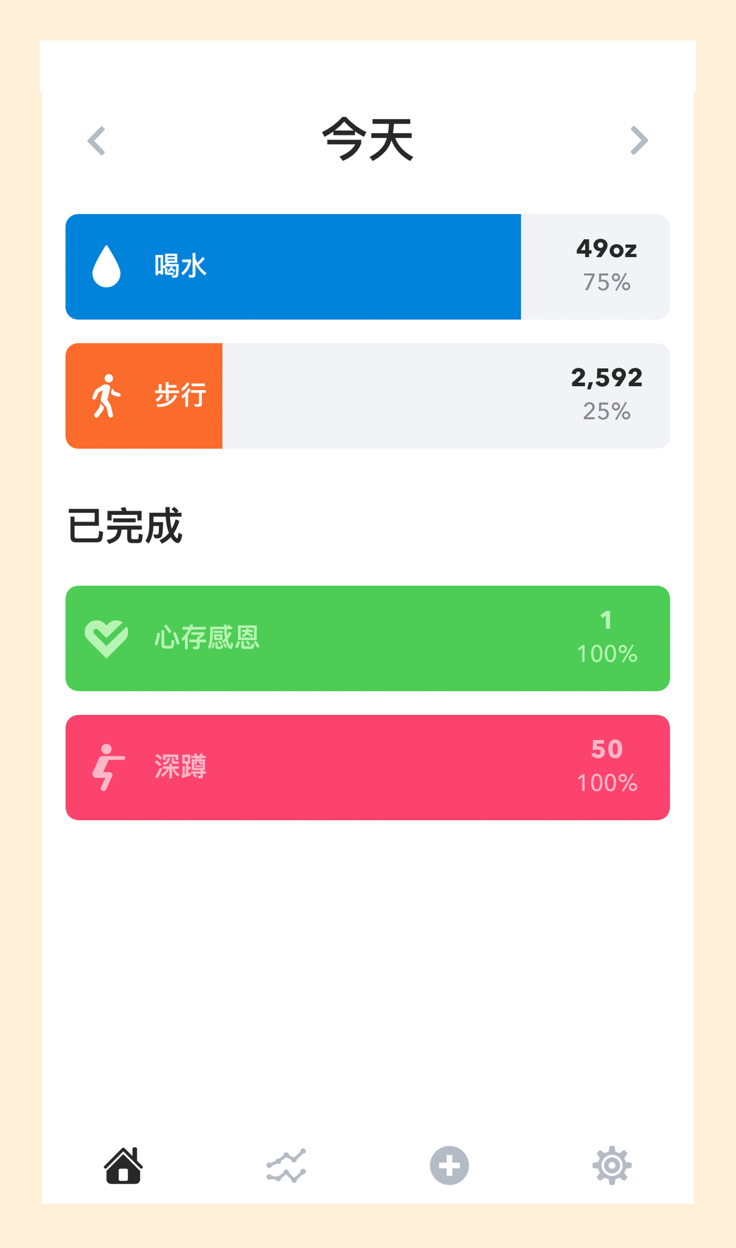The image size is (736, 1248).
Task: Tap the 49oz water amount
Action: tap(607, 249)
